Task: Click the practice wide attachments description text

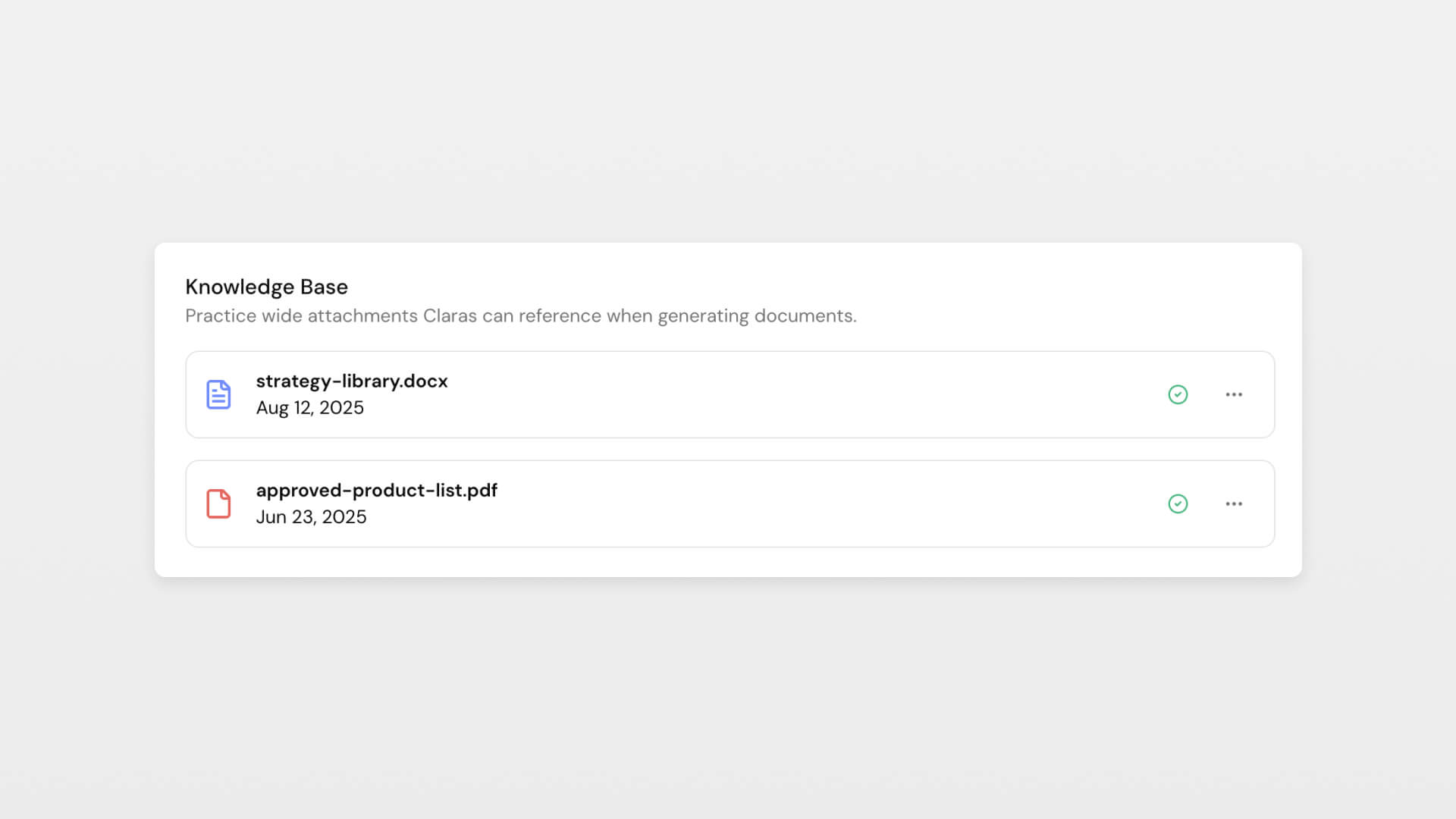Action: 521,315
